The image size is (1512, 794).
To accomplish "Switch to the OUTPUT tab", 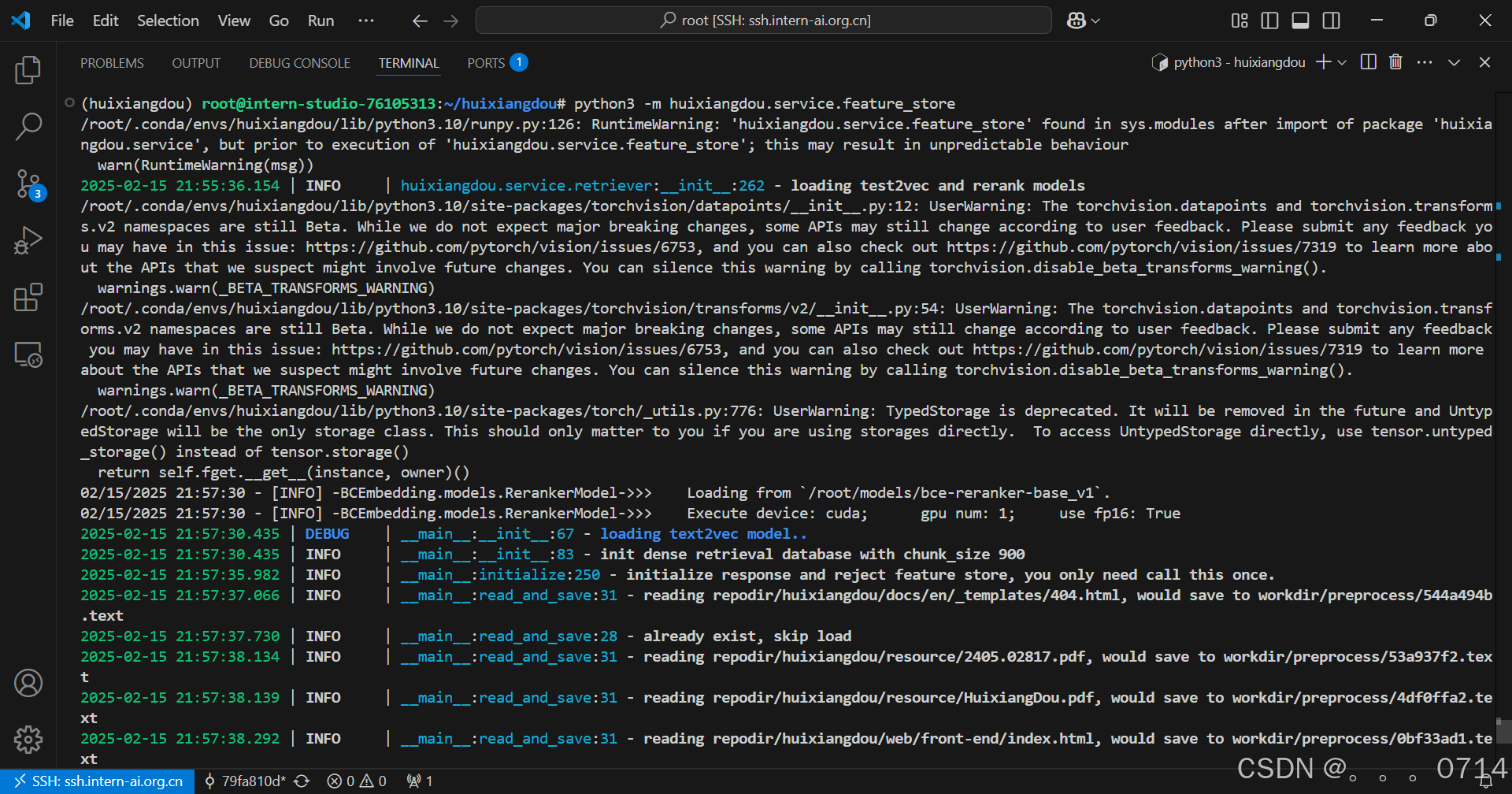I will click(x=196, y=63).
